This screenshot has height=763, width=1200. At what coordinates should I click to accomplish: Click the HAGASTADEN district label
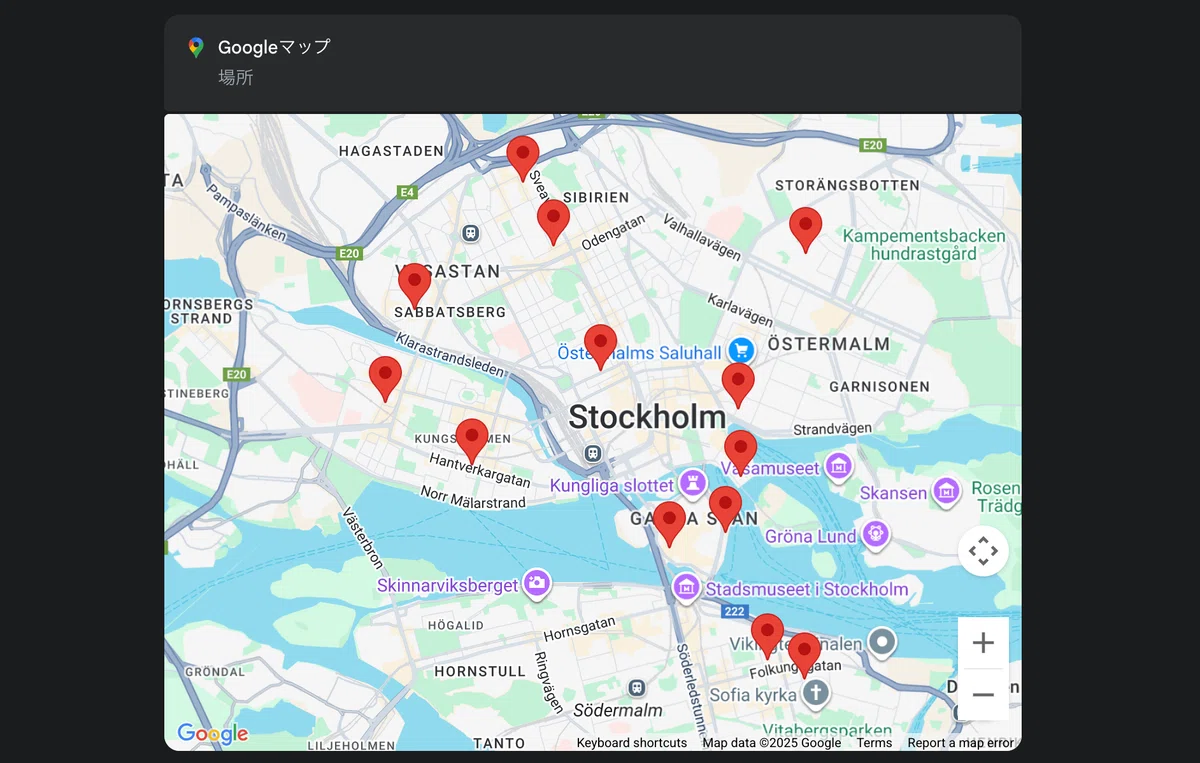click(x=391, y=151)
